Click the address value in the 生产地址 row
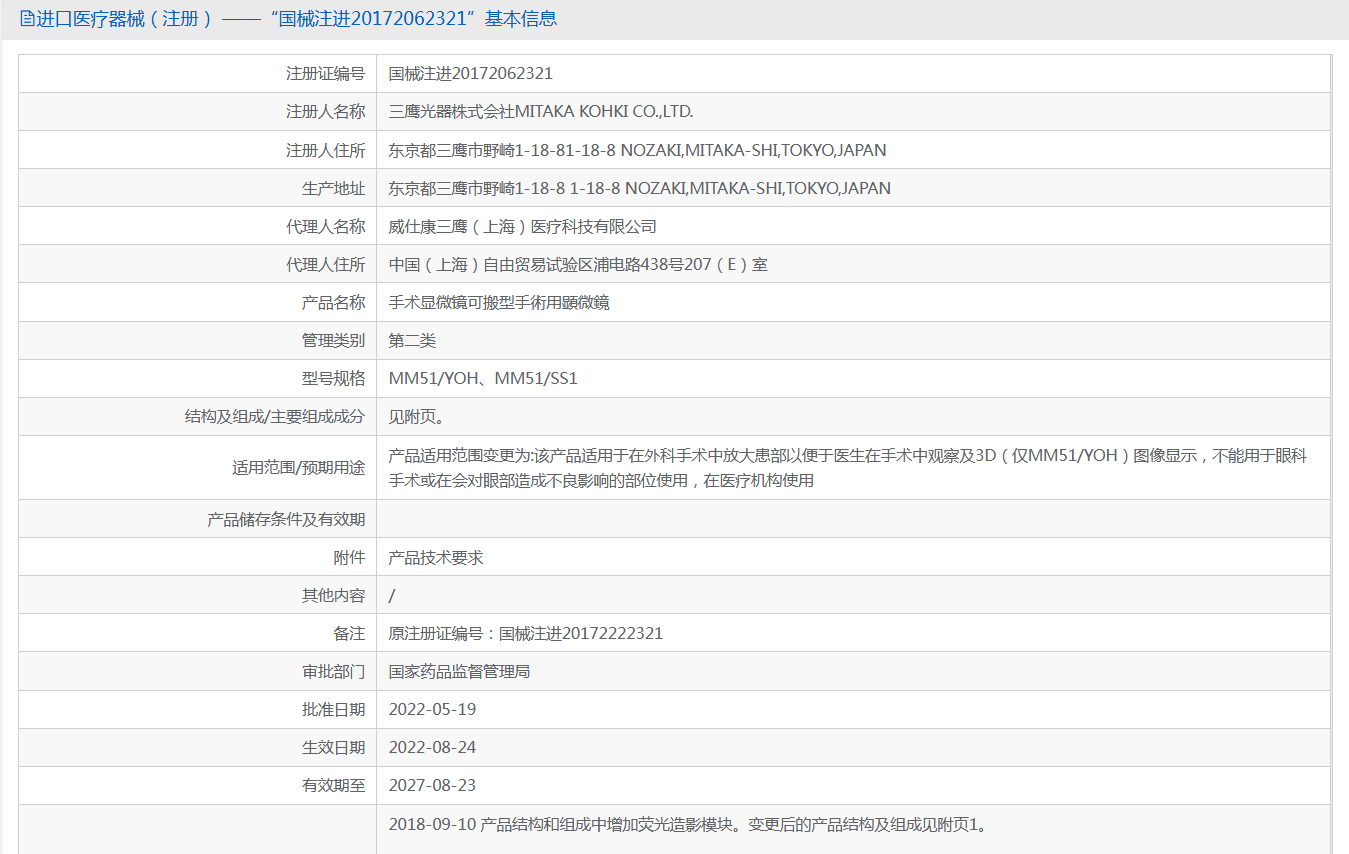The height and width of the screenshot is (854, 1349). tap(640, 188)
